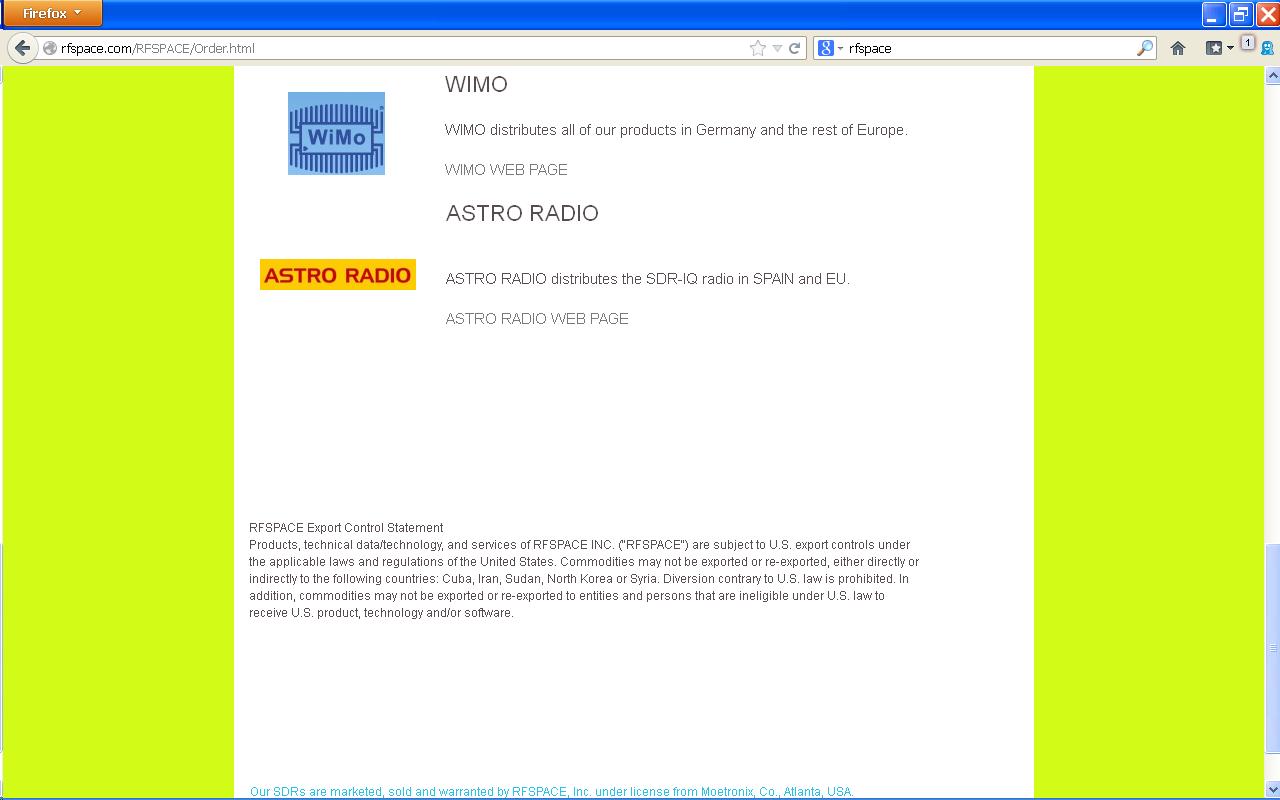Open the Google search engine selector
The width and height of the screenshot is (1280, 800).
pyautogui.click(x=830, y=48)
